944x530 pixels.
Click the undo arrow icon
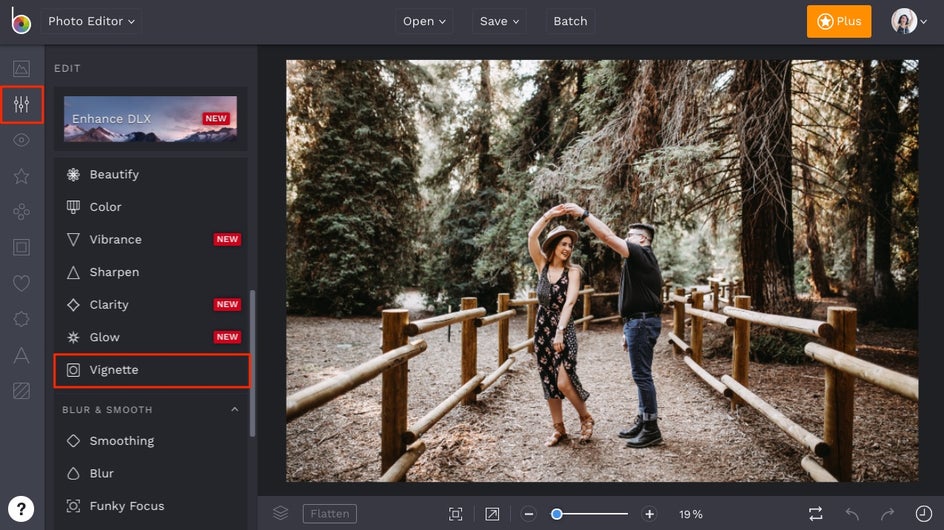click(852, 514)
